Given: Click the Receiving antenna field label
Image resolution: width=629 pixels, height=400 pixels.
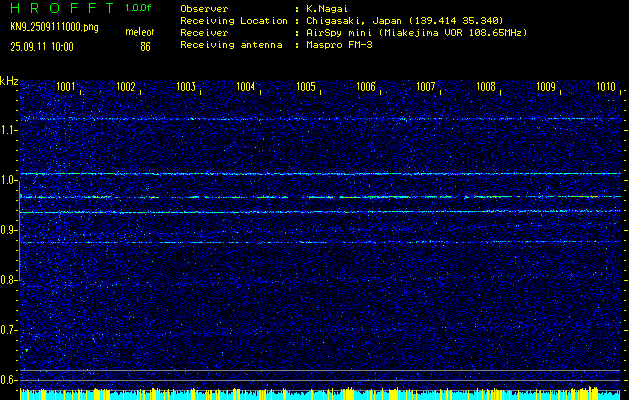Looking at the screenshot, I should (231, 45).
